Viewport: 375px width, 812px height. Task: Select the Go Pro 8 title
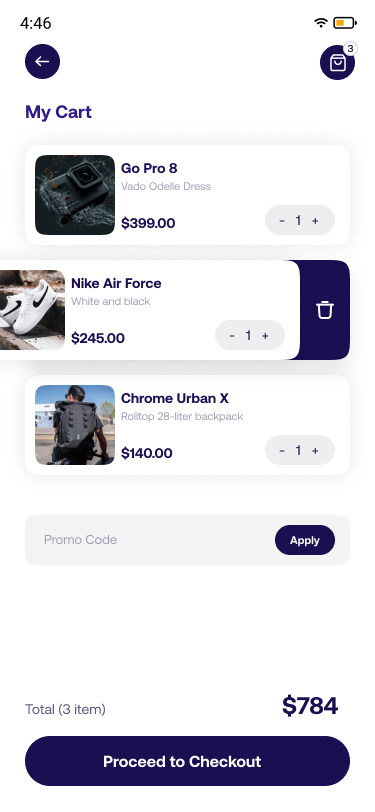(x=149, y=168)
